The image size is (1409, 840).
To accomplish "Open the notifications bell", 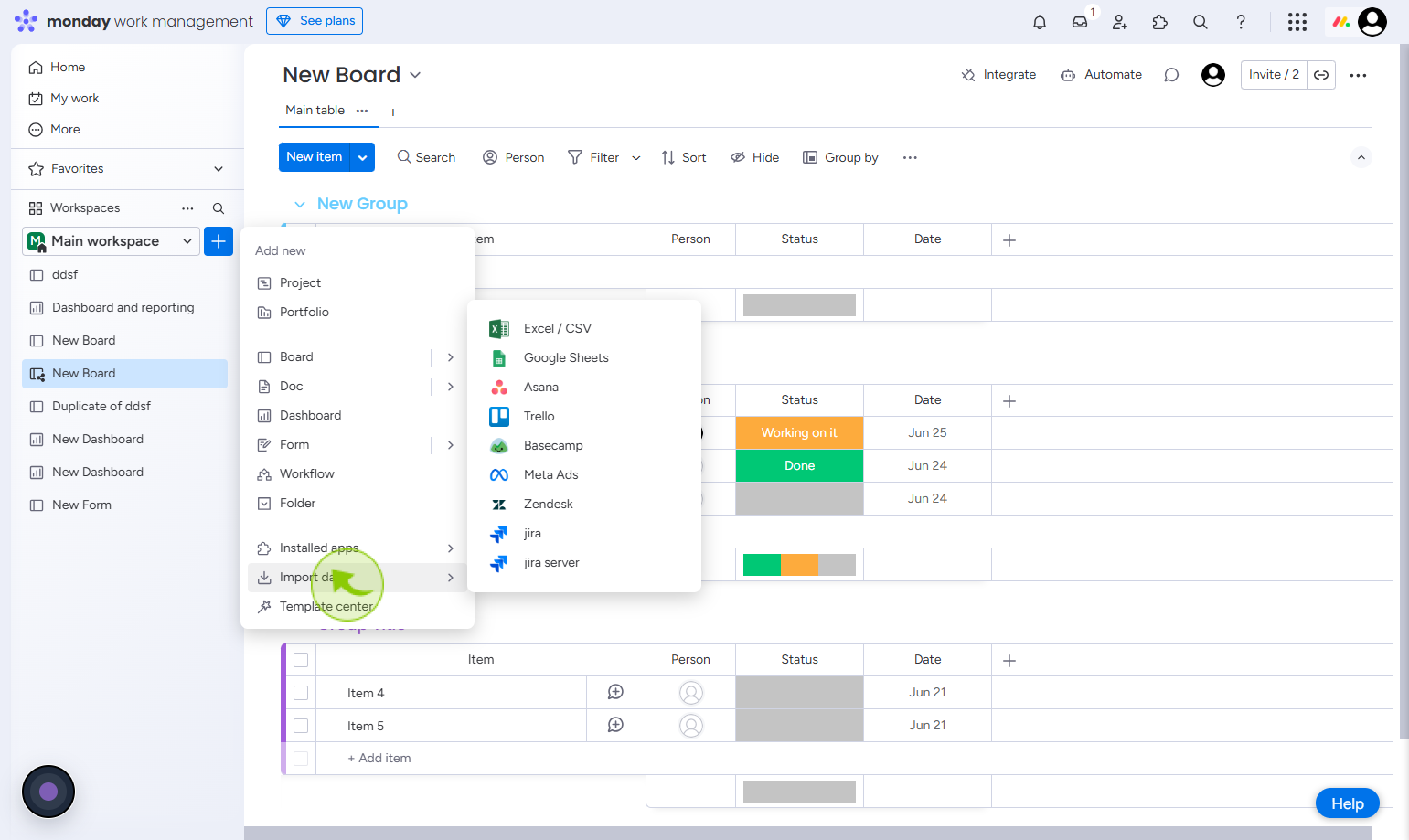I will (1040, 22).
